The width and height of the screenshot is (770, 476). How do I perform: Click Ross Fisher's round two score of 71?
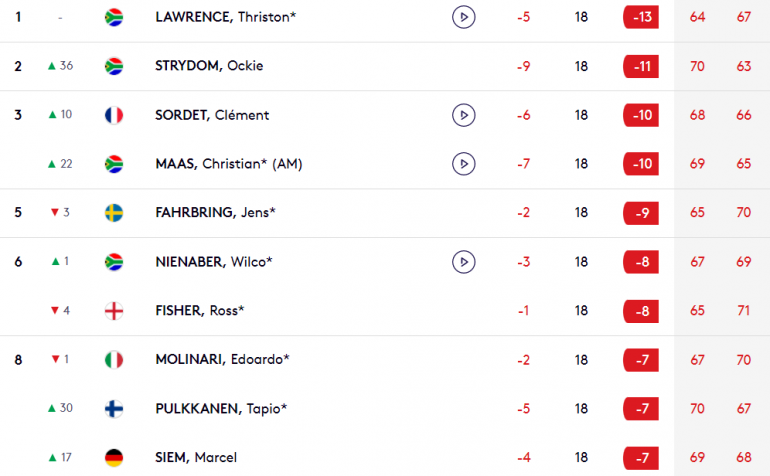click(x=743, y=311)
